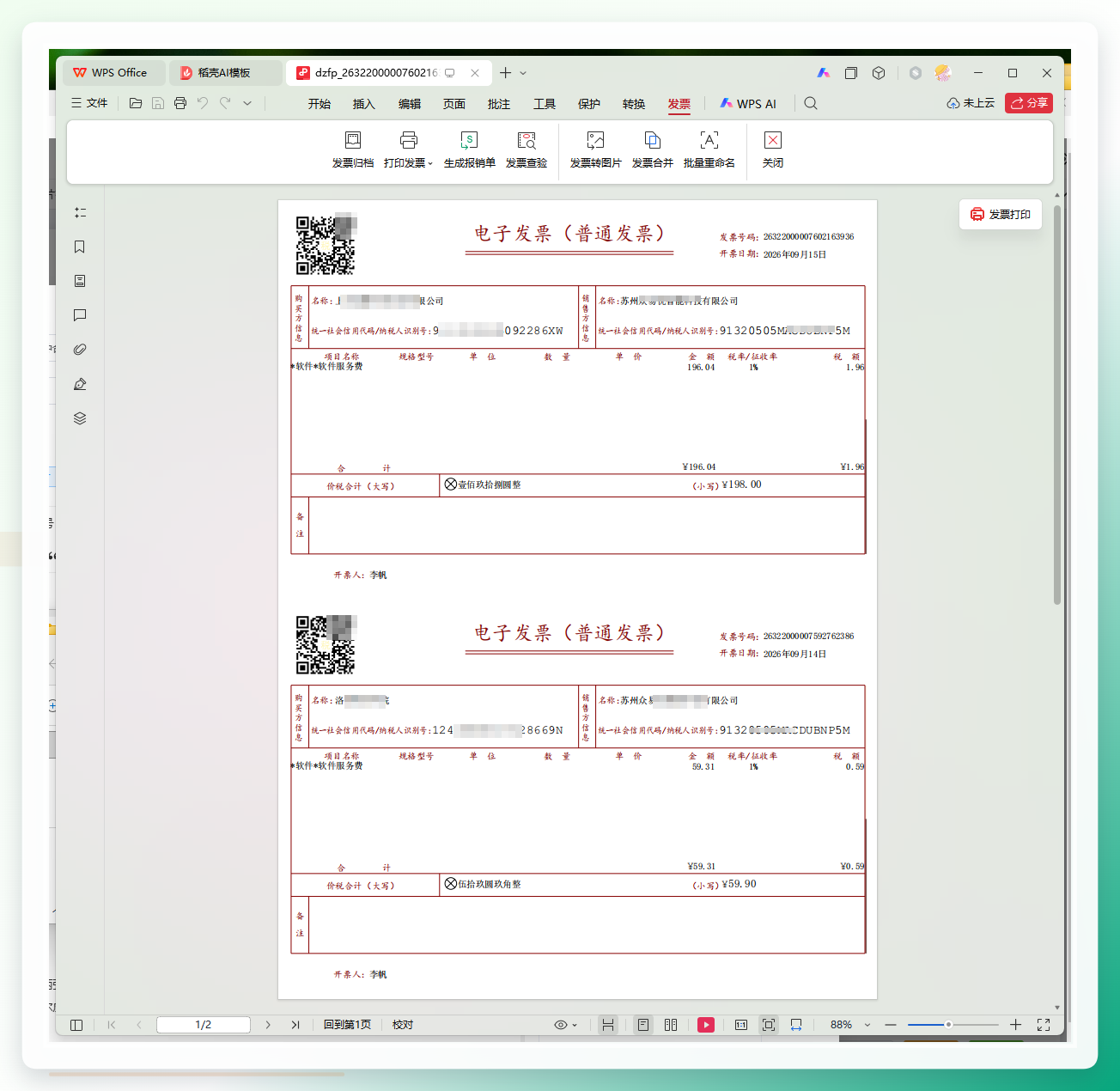Open 发票查验 invoice verification tool
The width and height of the screenshot is (1120, 1091).
coord(527,150)
